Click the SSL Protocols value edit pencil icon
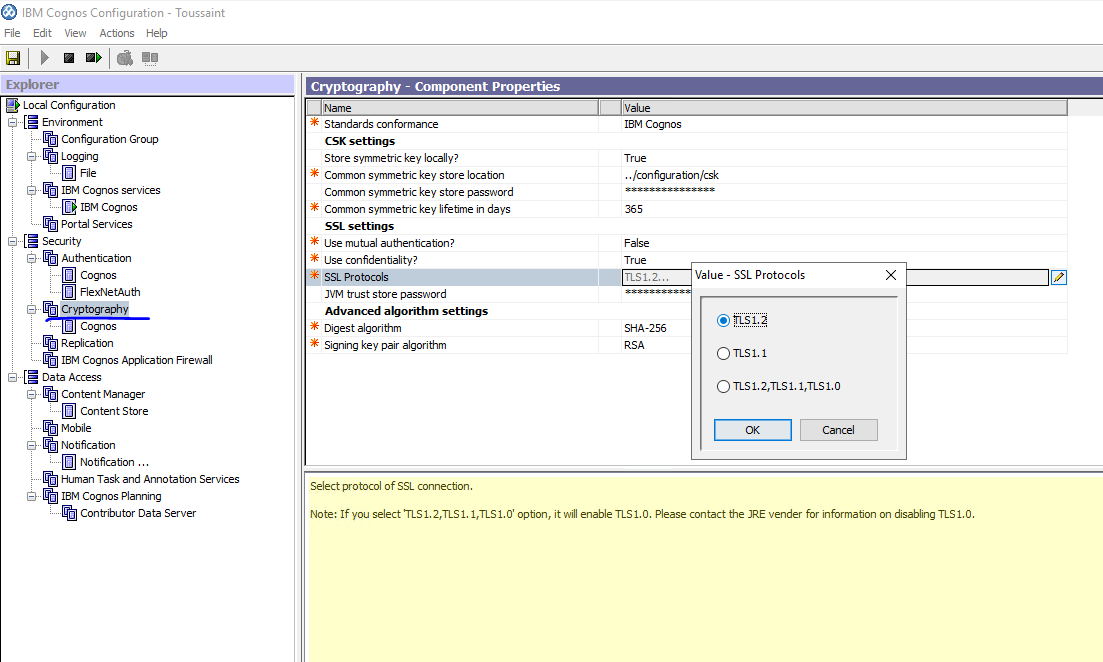1103x662 pixels. (x=1058, y=276)
